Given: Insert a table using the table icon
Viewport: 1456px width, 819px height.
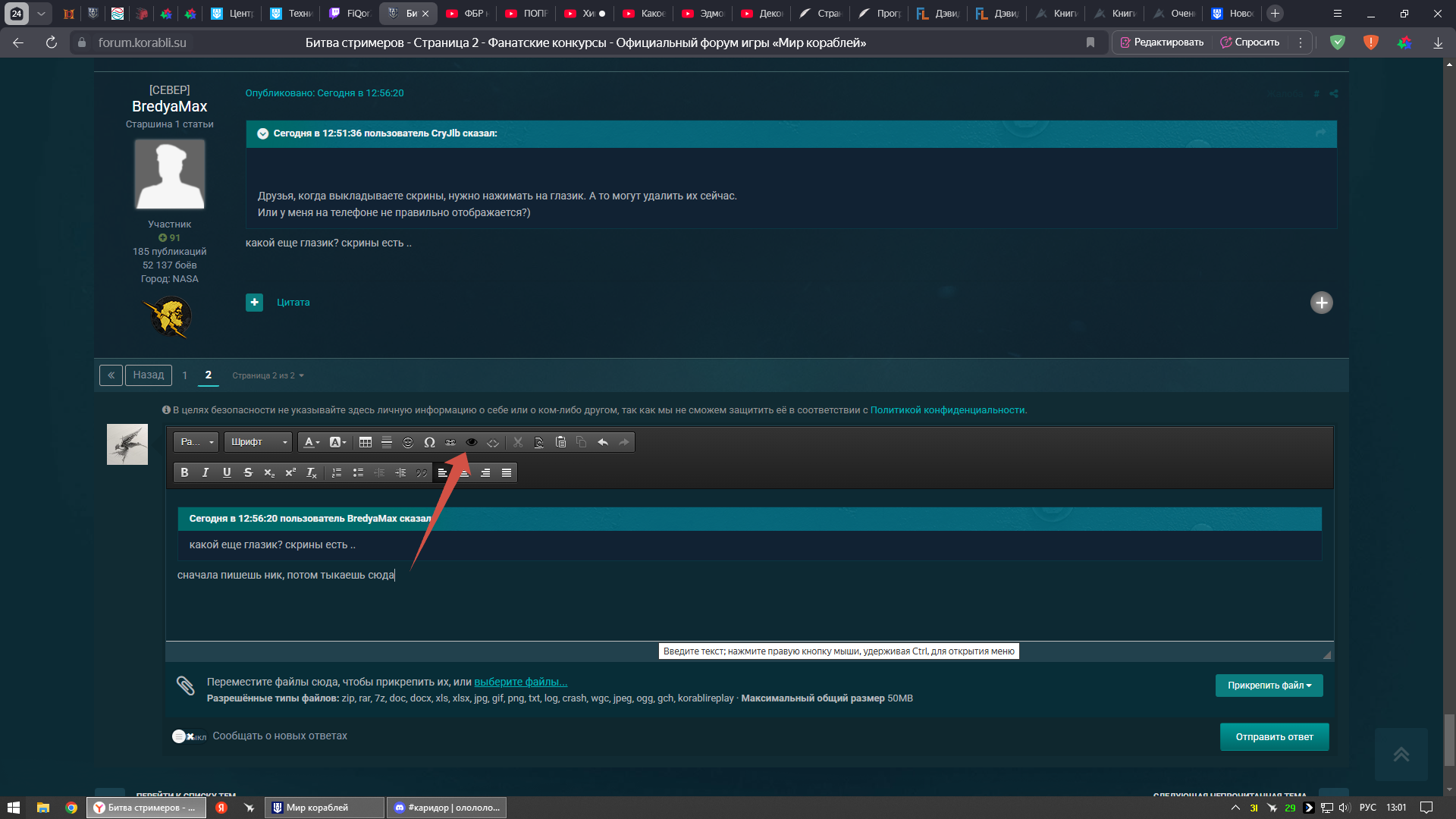Looking at the screenshot, I should click(x=365, y=442).
